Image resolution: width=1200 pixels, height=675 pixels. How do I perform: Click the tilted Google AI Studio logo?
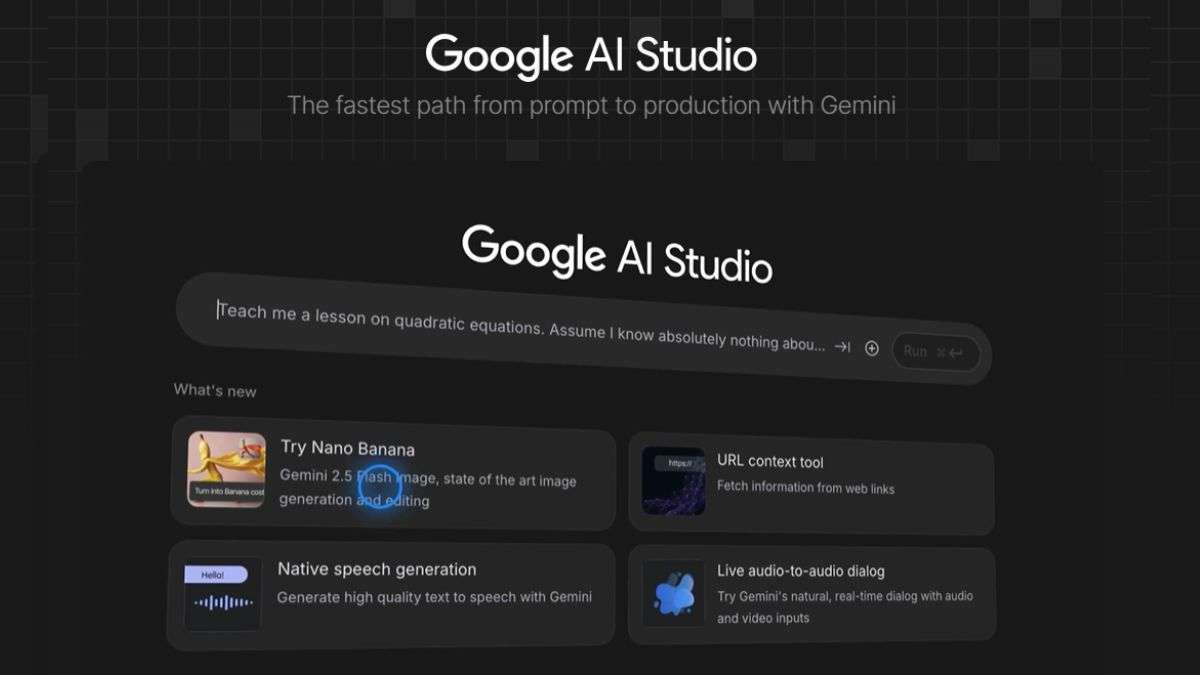(617, 253)
